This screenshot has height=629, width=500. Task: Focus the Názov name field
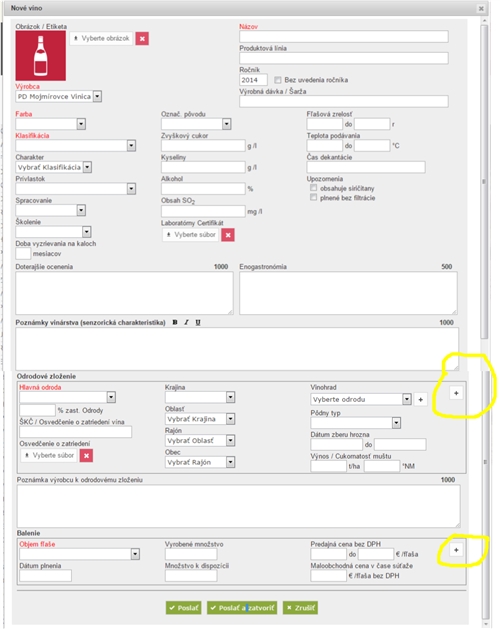(343, 37)
